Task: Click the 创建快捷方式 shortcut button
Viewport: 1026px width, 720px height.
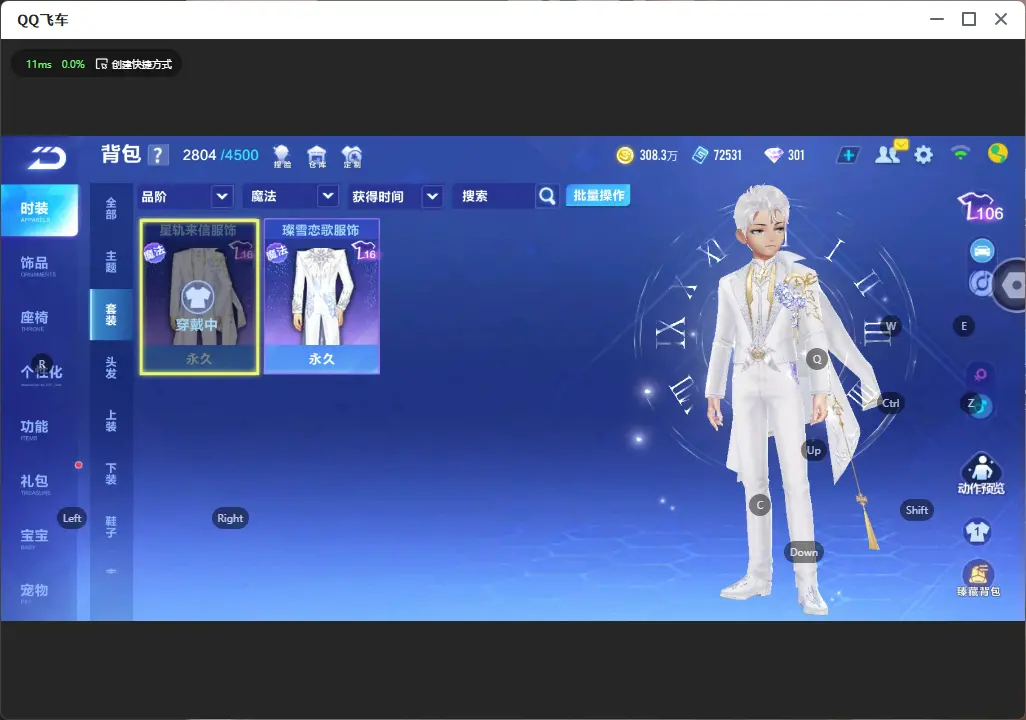Action: (134, 64)
